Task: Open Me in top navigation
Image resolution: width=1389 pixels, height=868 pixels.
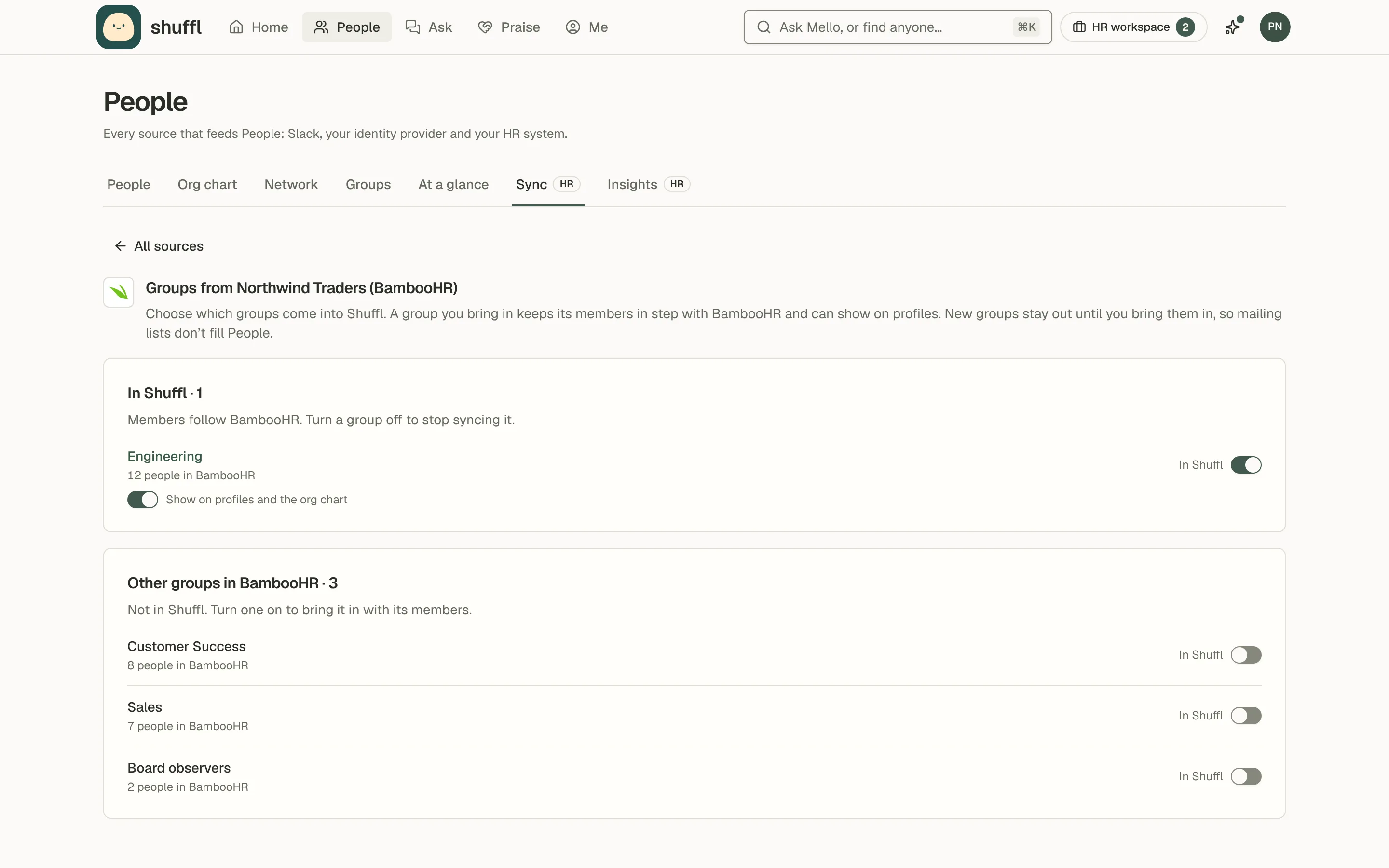Action: point(586,27)
